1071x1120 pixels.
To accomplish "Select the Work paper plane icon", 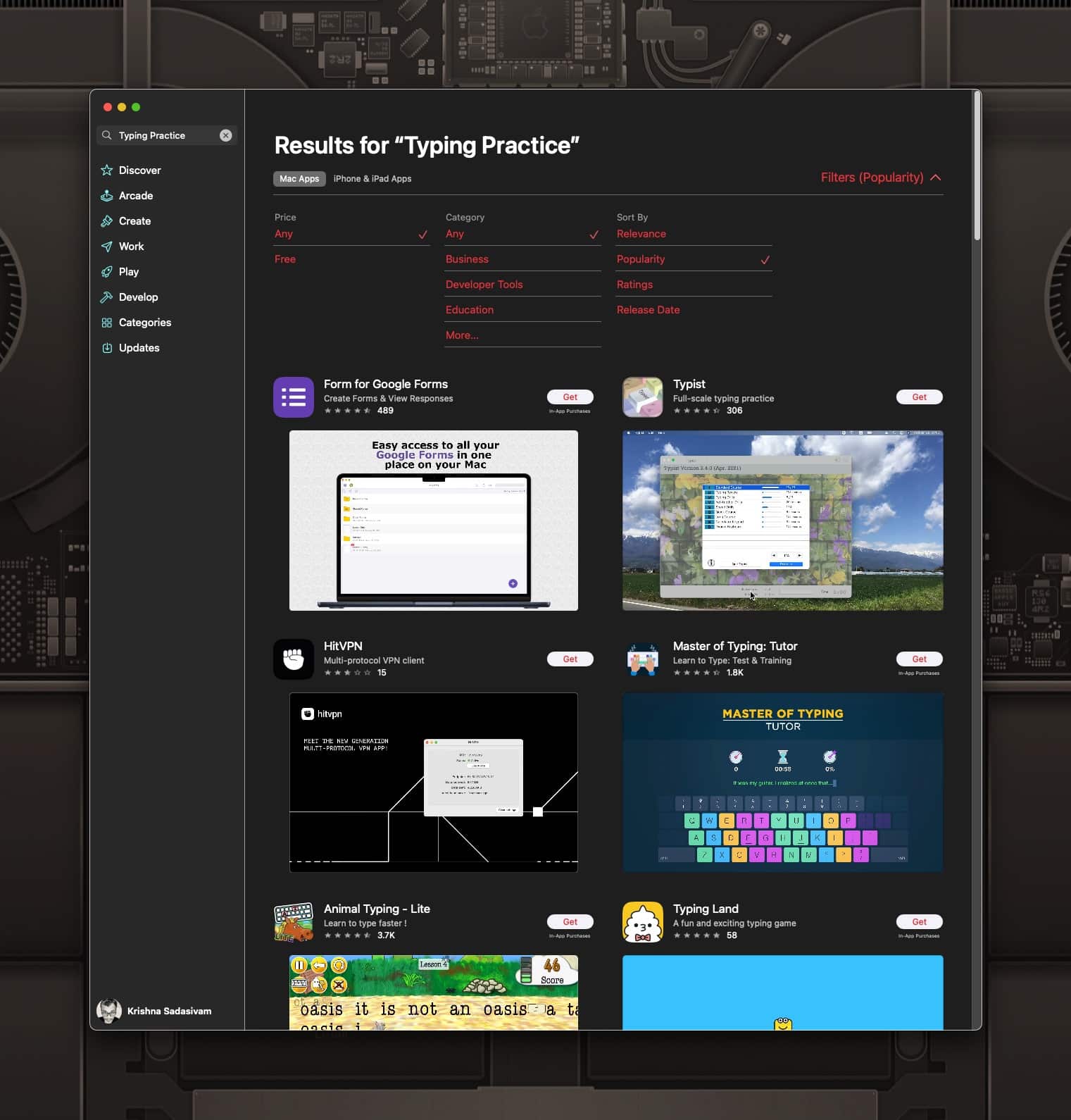I will coord(107,247).
